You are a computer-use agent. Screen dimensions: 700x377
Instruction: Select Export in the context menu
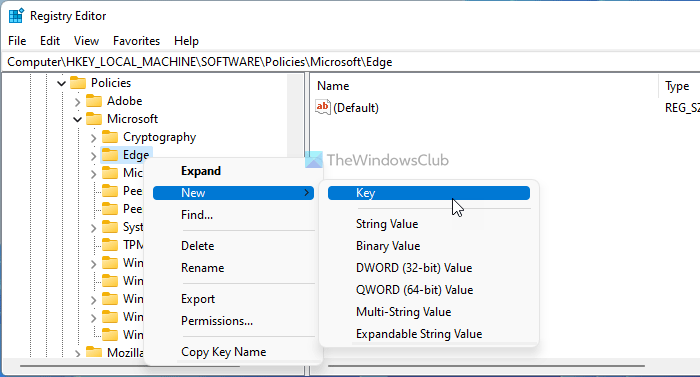pyautogui.click(x=233, y=299)
